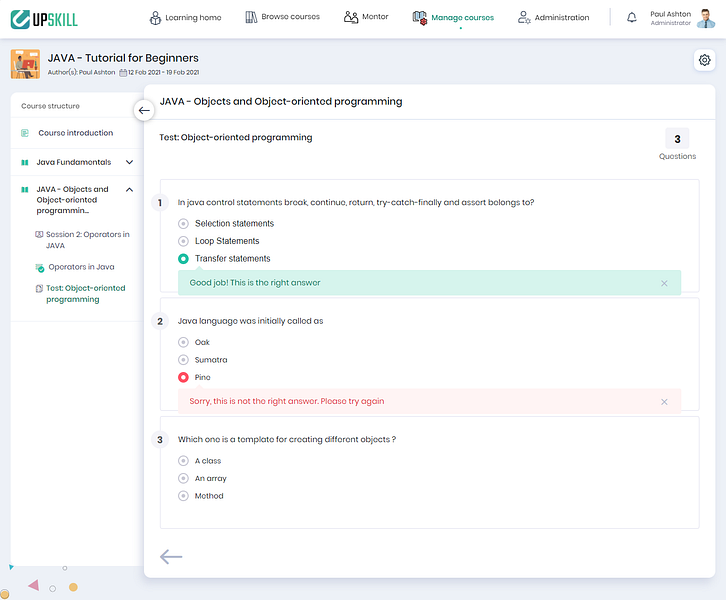The image size is (726, 600).
Task: Click the Java Fundamentals module title
Action: click(x=74, y=162)
